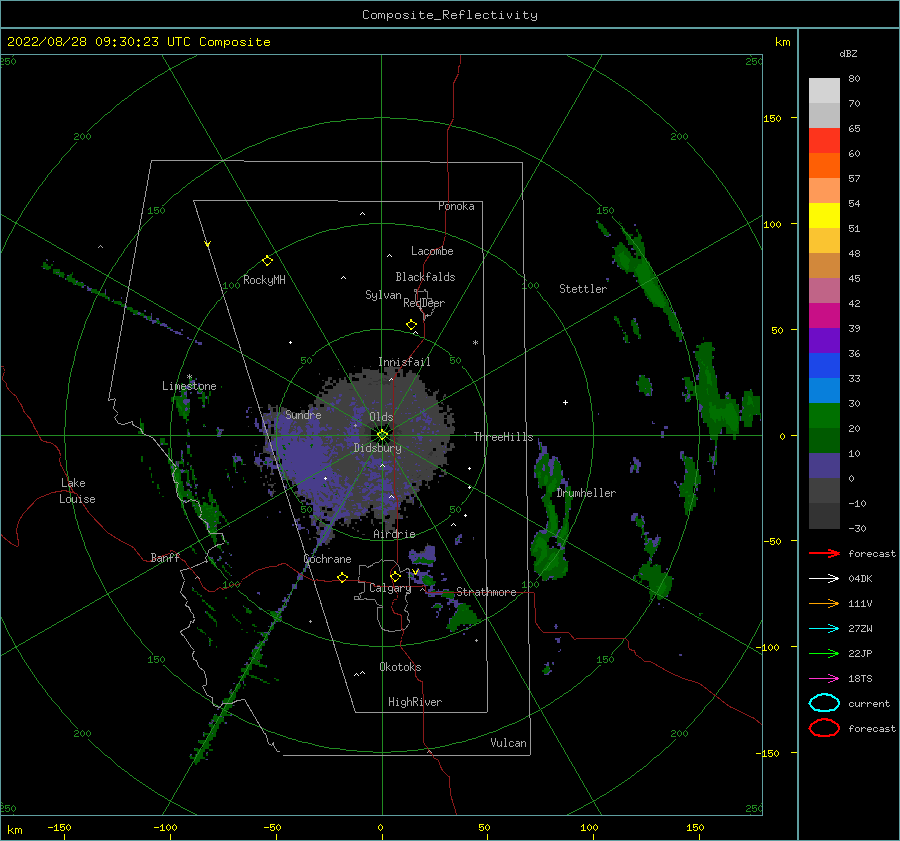This screenshot has height=841, width=900.
Task: Click the white 04DK arrow icon
Action: [824, 578]
